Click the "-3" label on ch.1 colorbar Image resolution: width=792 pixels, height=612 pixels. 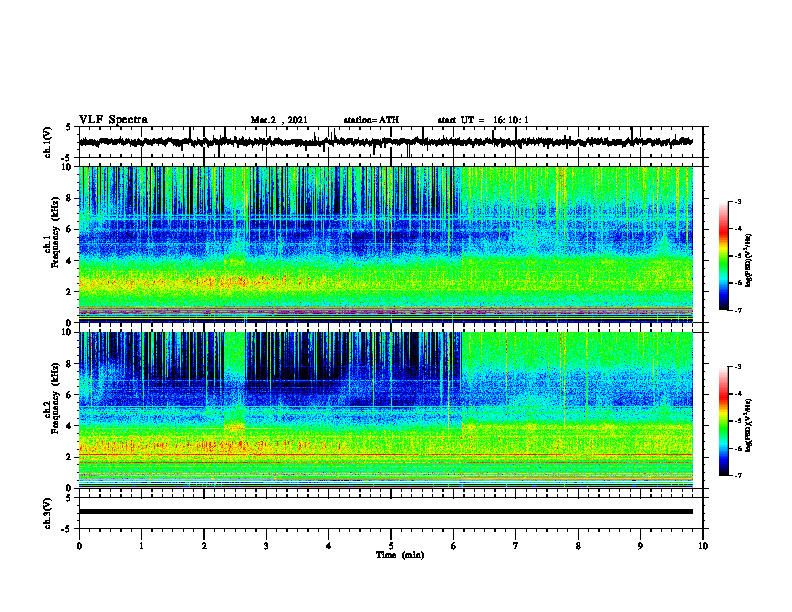pos(738,201)
